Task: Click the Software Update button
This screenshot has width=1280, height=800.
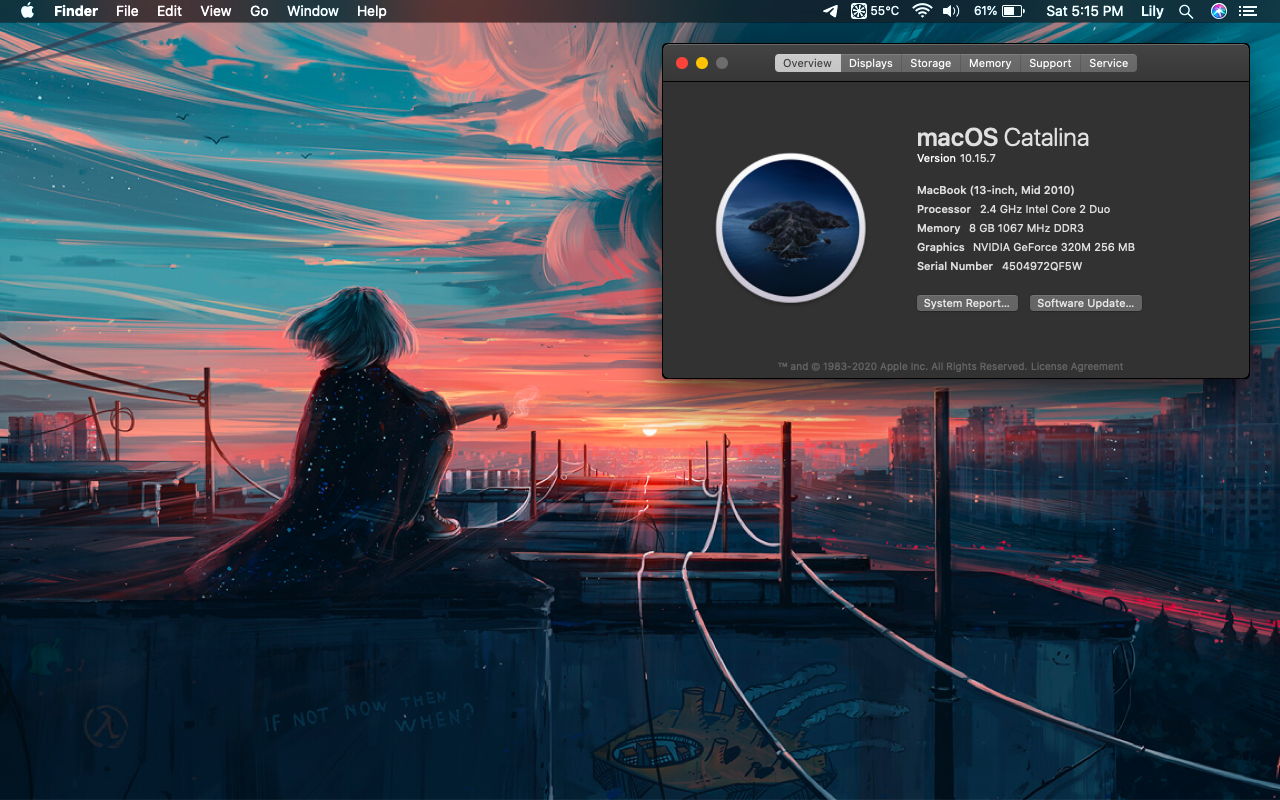Action: (x=1086, y=303)
